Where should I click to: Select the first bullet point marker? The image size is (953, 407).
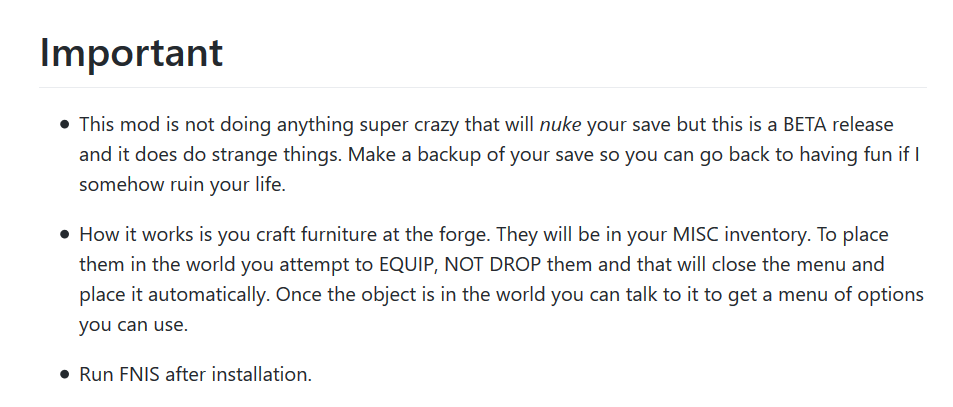coord(65,125)
